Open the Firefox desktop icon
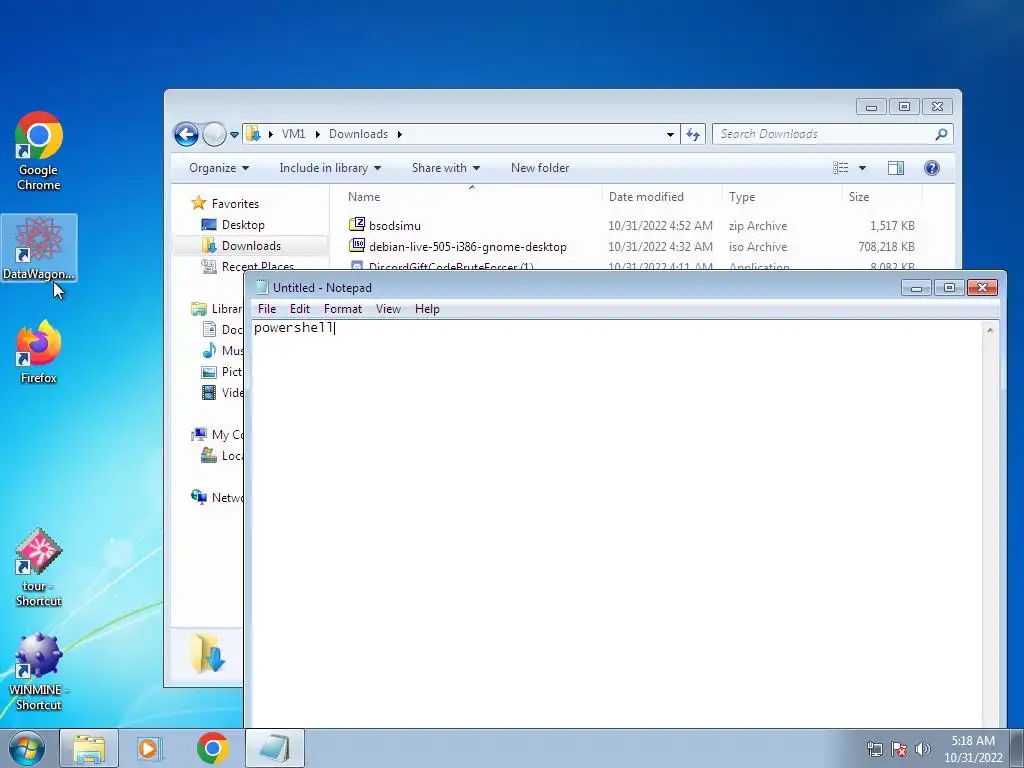The width and height of the screenshot is (1024, 768). [39, 351]
